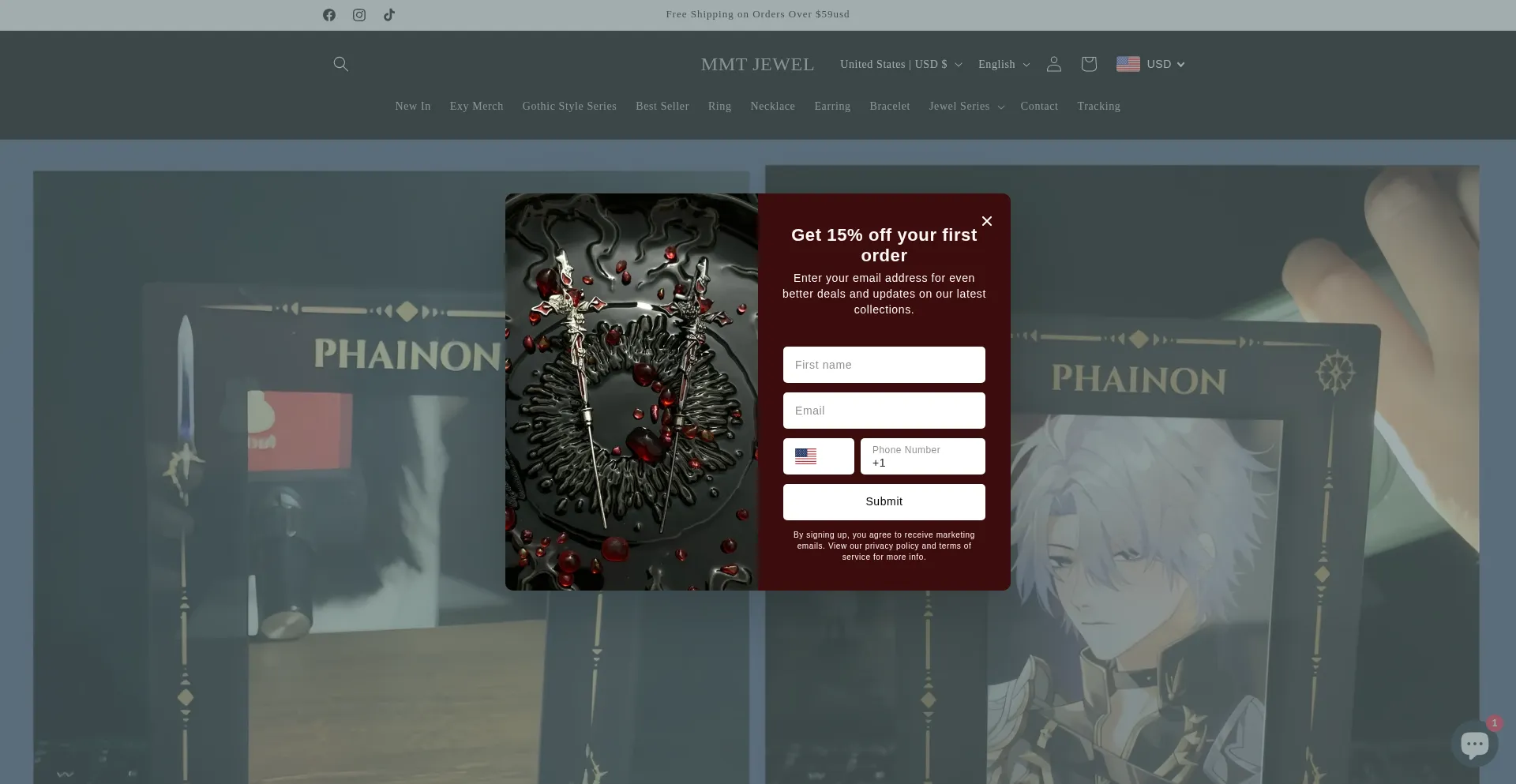The width and height of the screenshot is (1516, 784).
Task: Open the TikTok profile icon
Action: coord(389,15)
